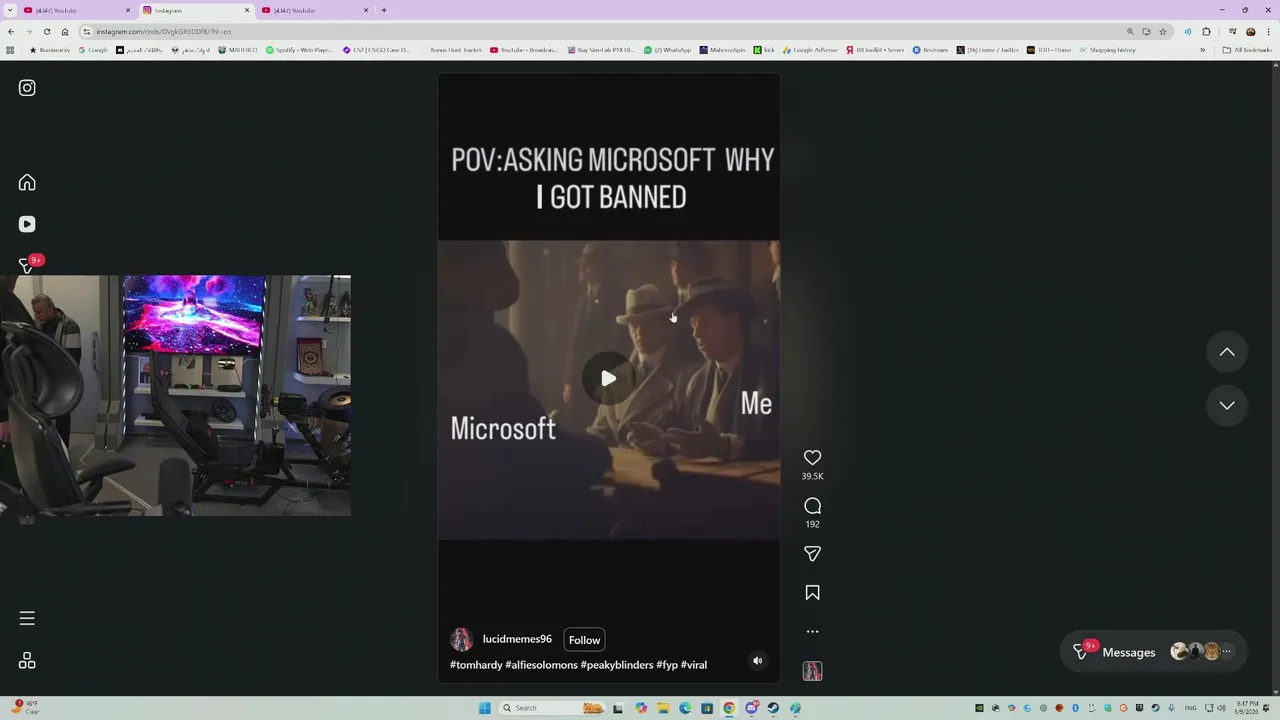
Task: Open lucidmemes96 profile name
Action: point(517,639)
